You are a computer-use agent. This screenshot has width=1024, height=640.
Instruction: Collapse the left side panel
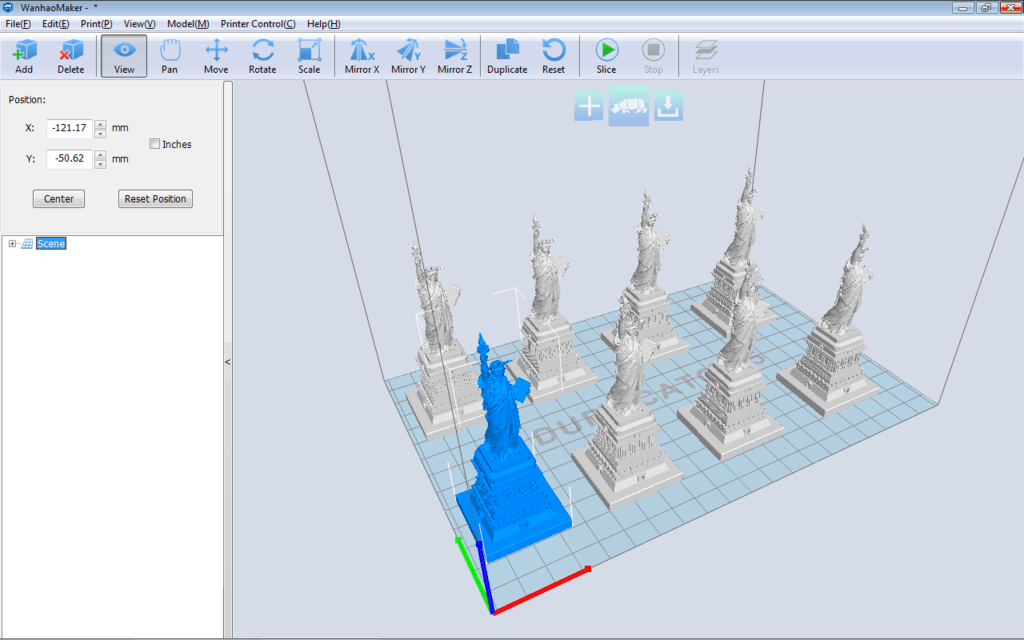[x=227, y=362]
